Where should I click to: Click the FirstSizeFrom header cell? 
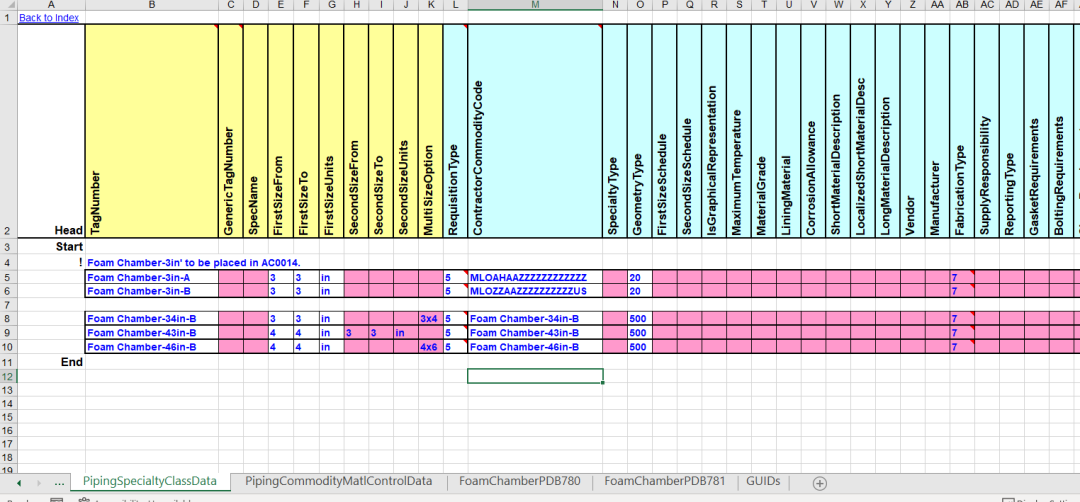tap(280, 132)
